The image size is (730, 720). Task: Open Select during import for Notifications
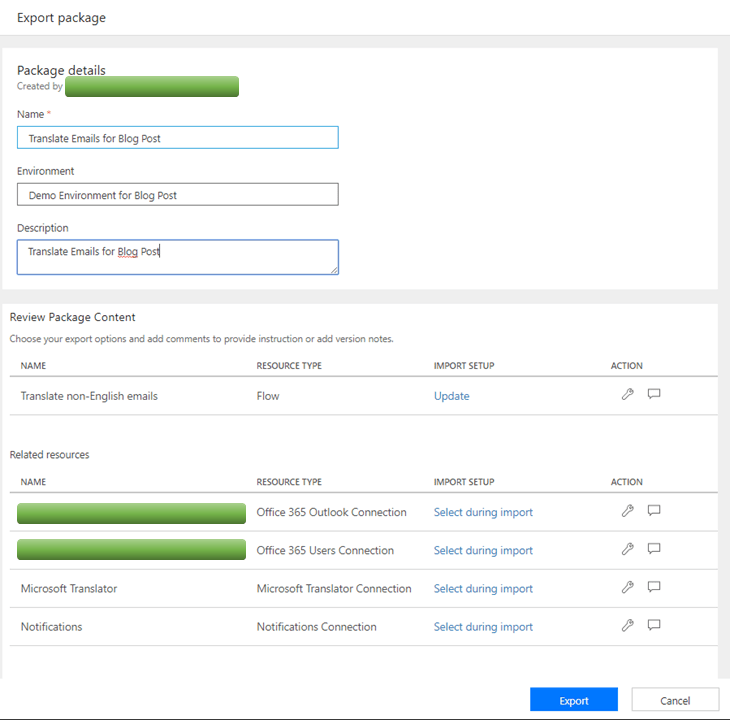(x=483, y=627)
